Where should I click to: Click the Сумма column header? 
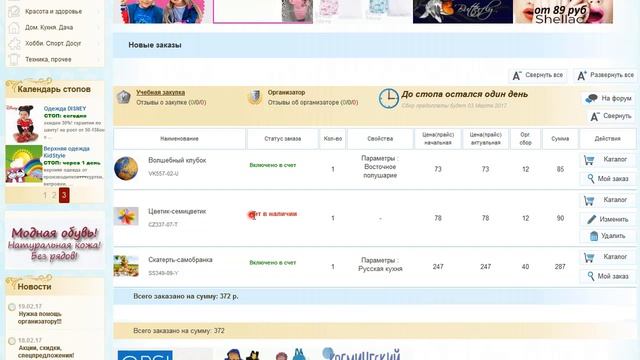(x=560, y=139)
